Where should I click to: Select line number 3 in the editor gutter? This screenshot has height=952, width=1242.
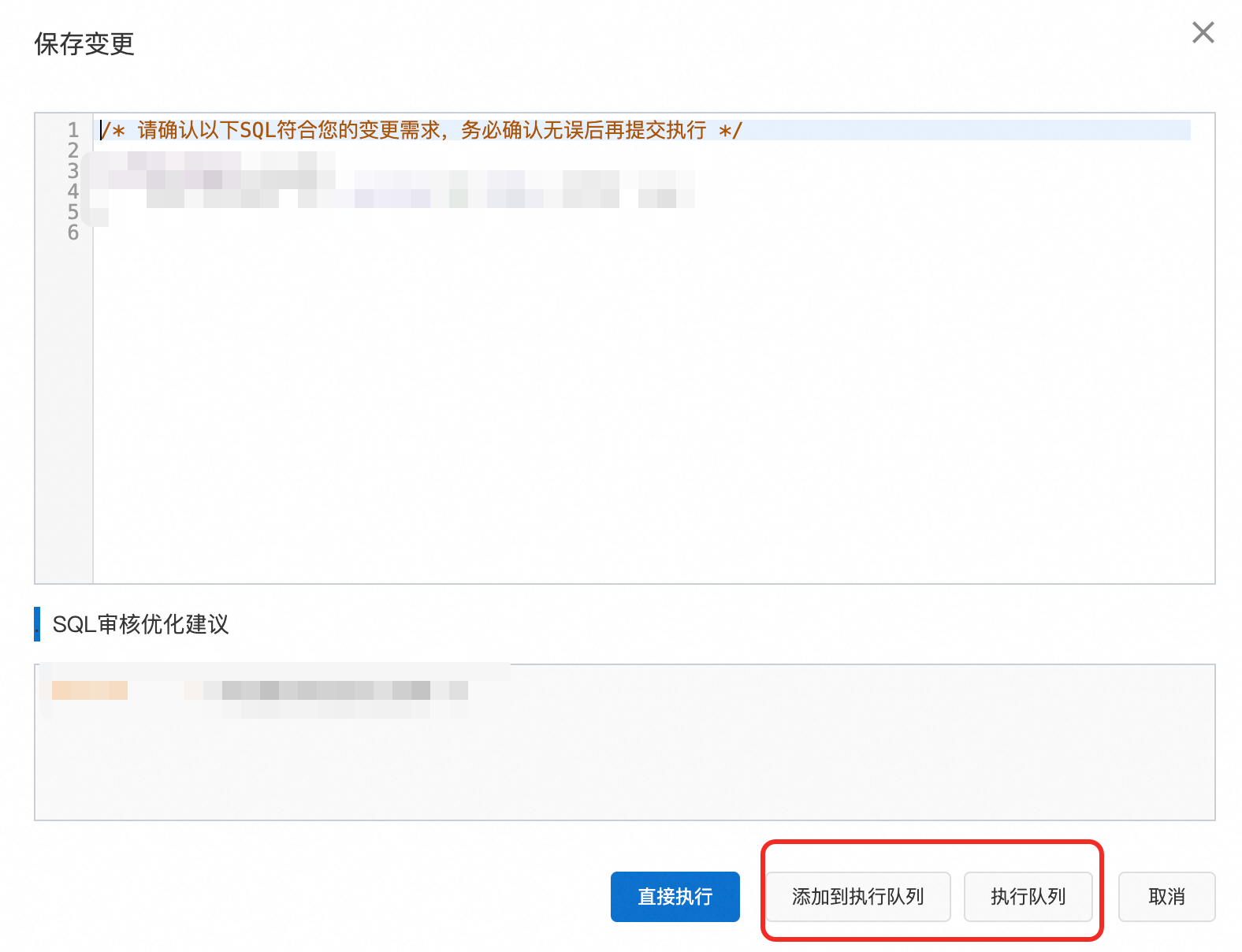73,171
